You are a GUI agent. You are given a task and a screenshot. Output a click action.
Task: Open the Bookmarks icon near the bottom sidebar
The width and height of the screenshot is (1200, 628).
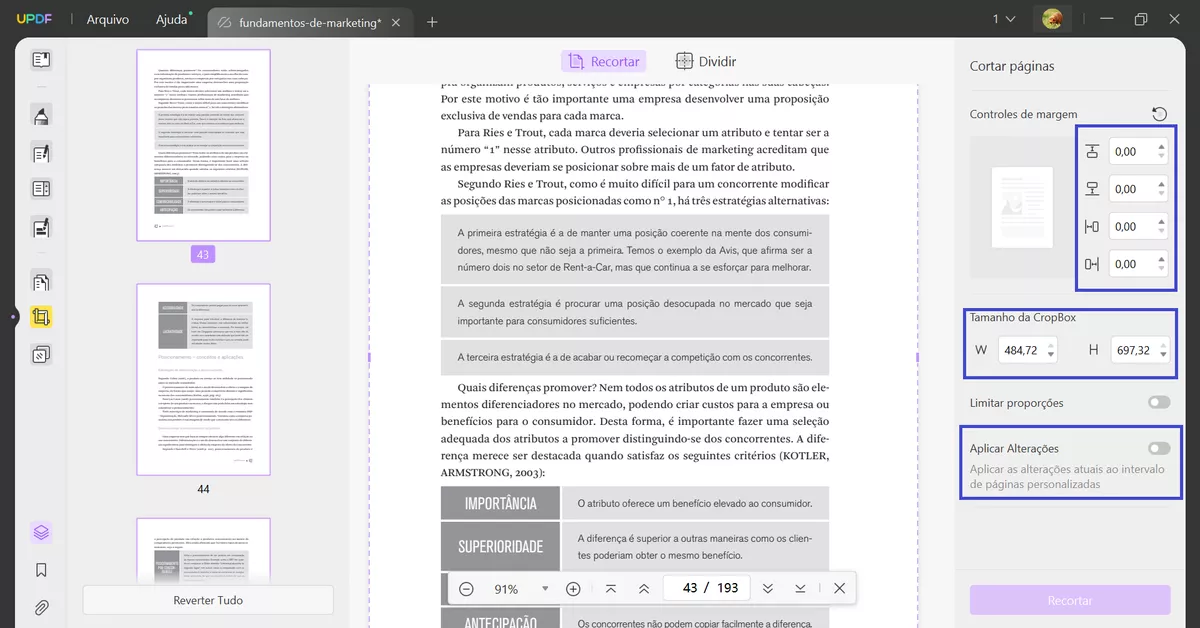(40, 569)
